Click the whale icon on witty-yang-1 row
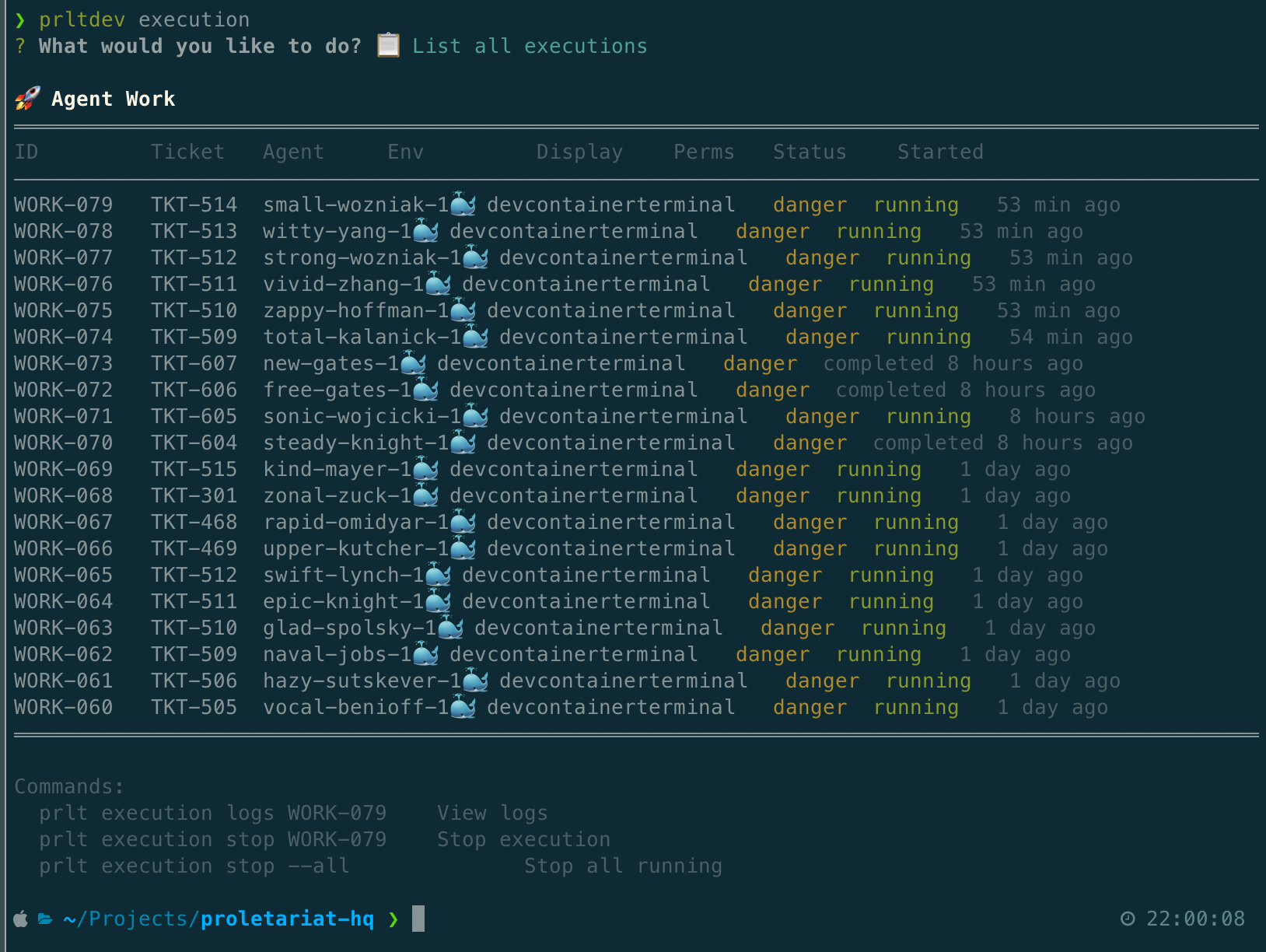 (425, 231)
